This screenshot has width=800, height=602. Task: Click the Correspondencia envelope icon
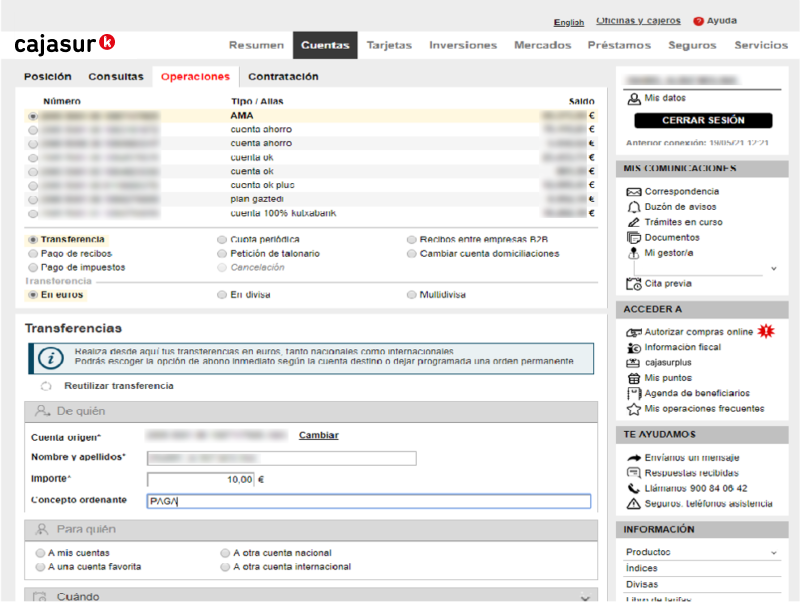[633, 192]
